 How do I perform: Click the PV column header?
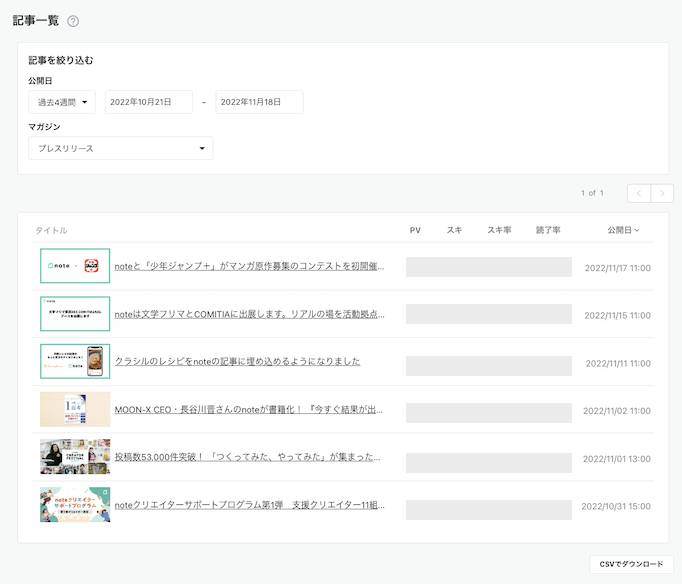415,230
